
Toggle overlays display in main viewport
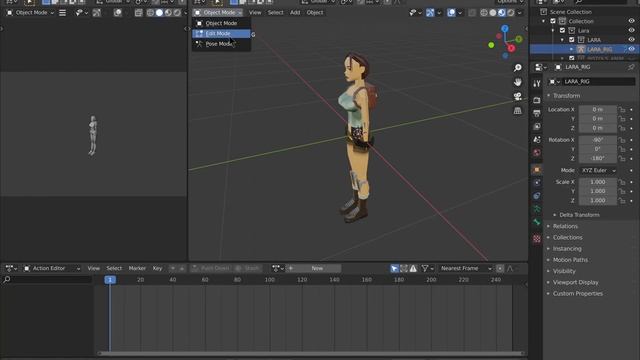[x=451, y=13]
